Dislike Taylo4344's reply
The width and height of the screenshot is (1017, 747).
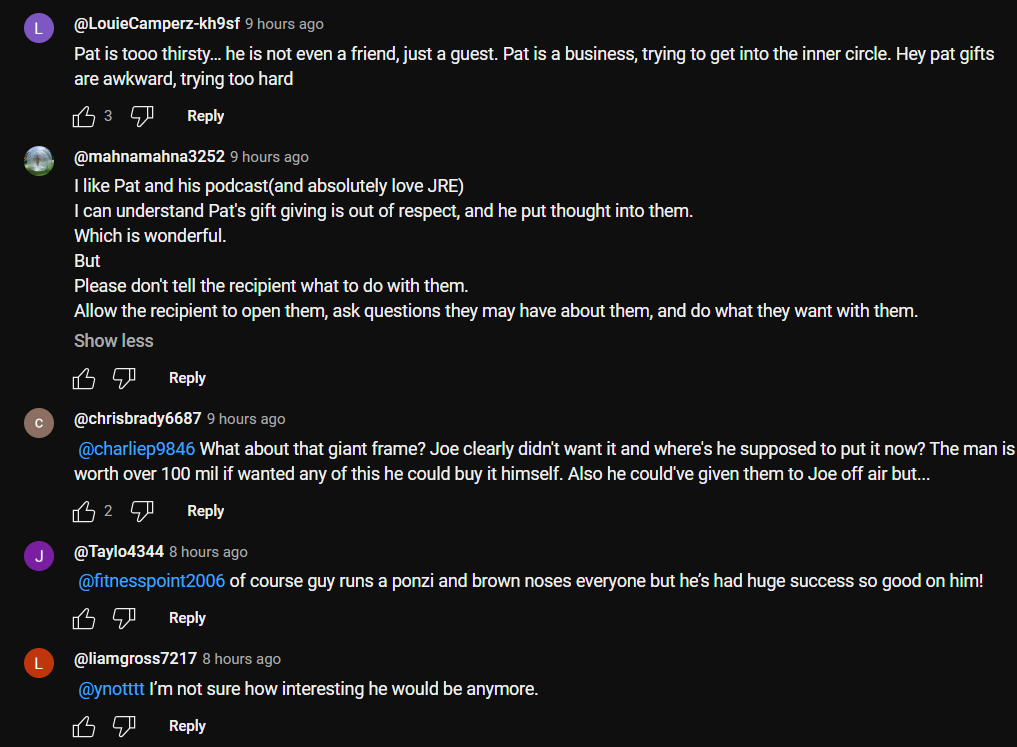[124, 619]
